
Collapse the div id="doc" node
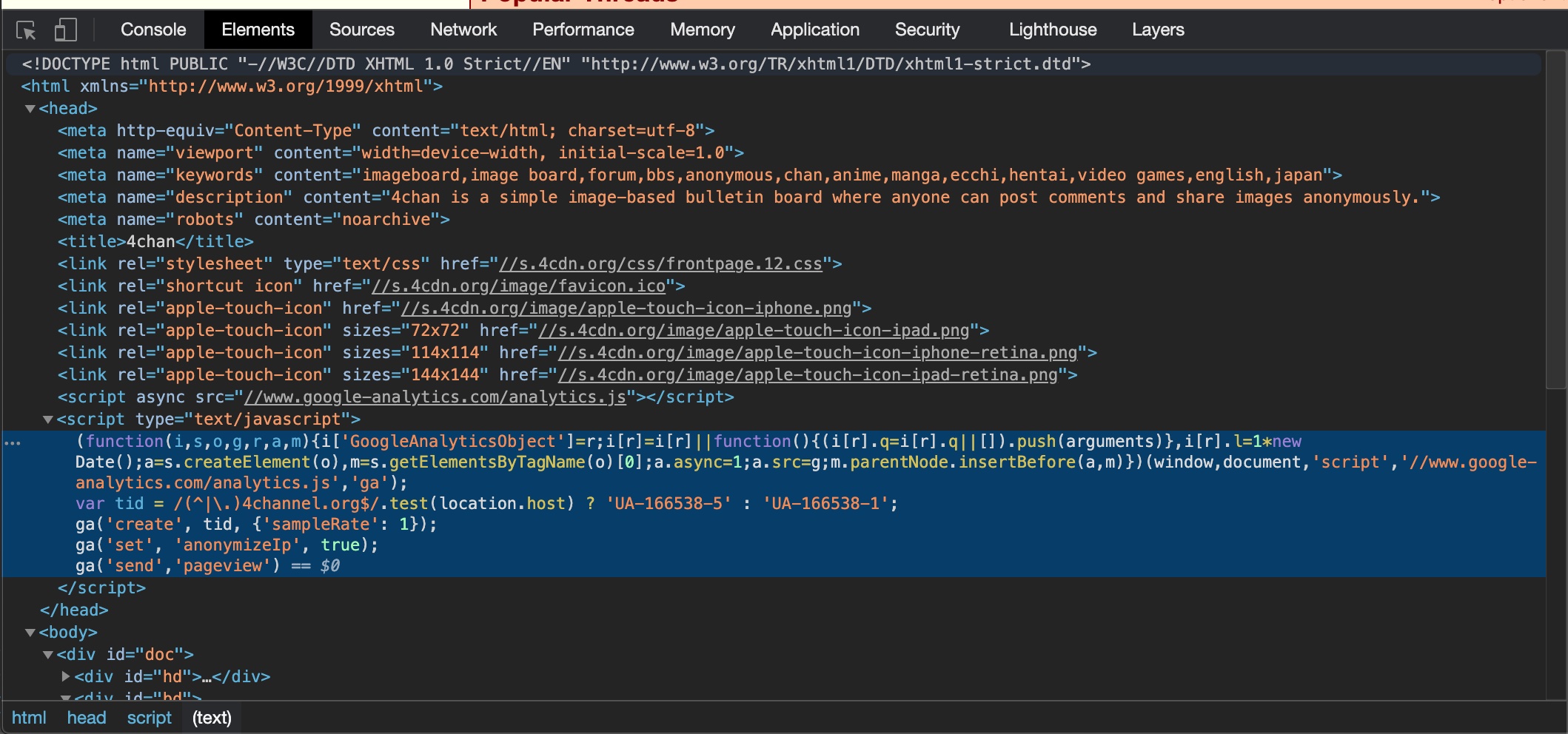[48, 655]
